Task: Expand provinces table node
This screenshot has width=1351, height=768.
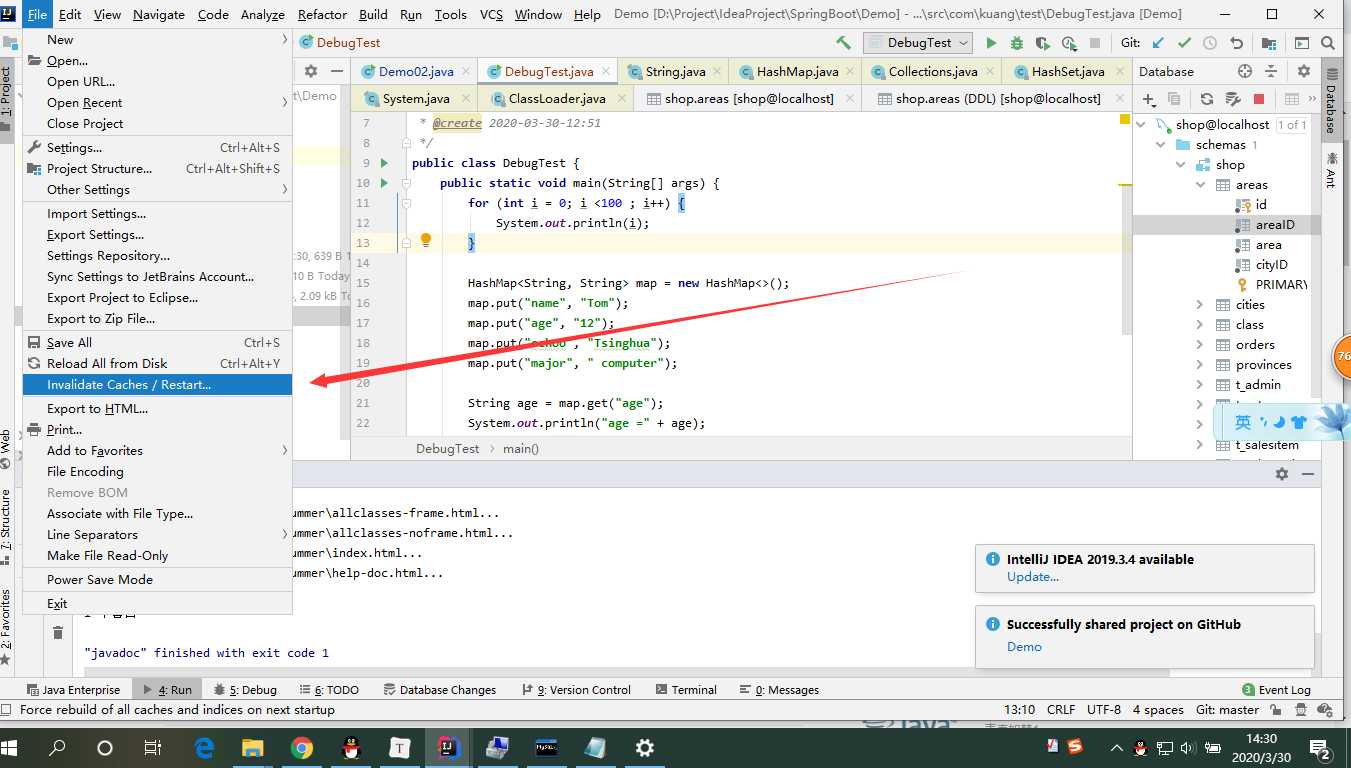Action: tap(1200, 364)
